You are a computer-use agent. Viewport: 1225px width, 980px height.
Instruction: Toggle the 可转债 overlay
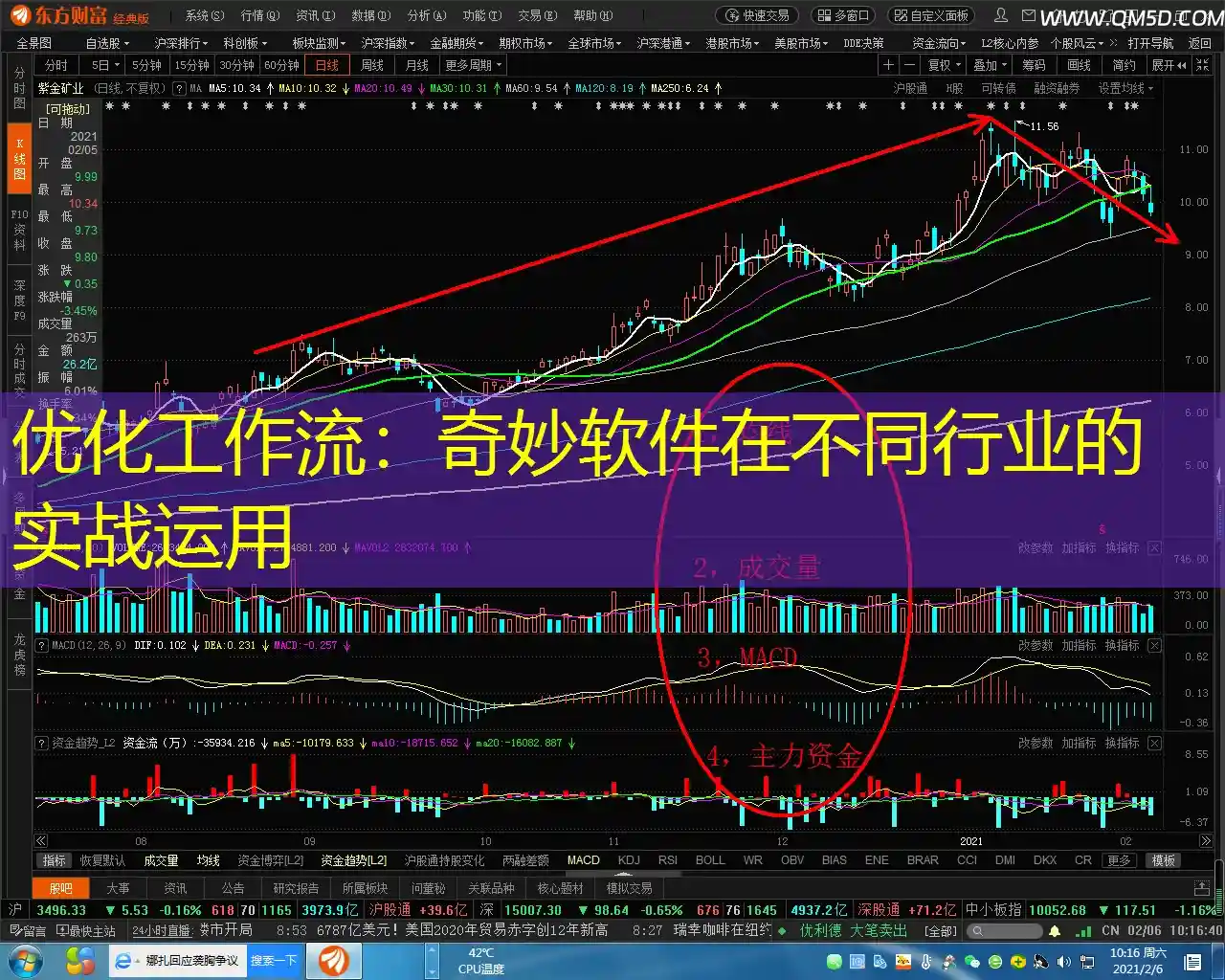(x=998, y=88)
